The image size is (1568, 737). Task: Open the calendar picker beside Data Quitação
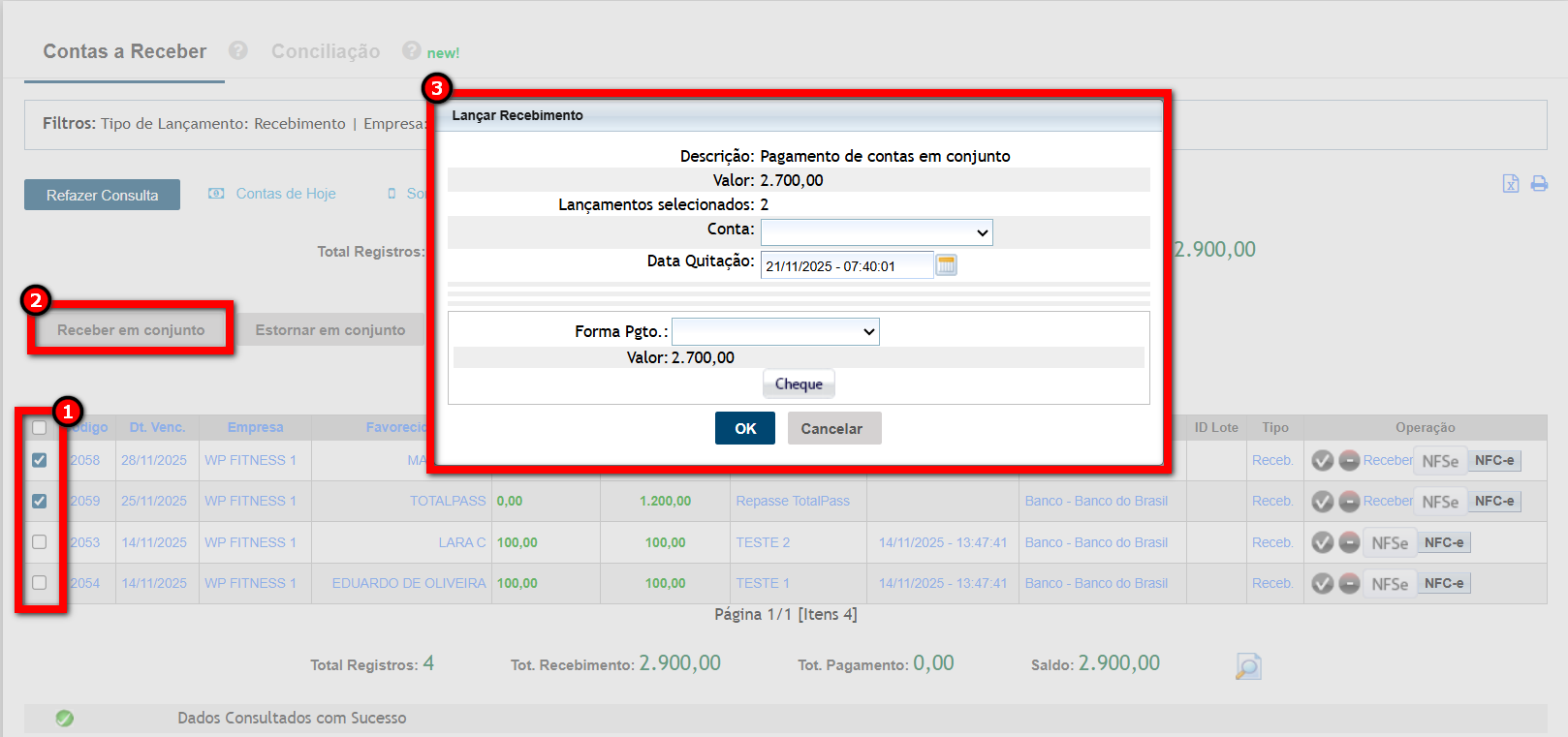[946, 265]
